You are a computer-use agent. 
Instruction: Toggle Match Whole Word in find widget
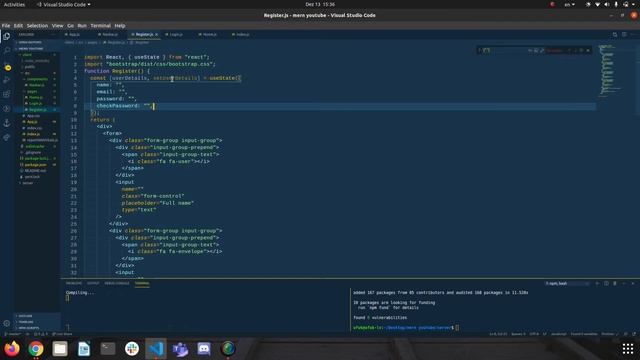[536, 51]
